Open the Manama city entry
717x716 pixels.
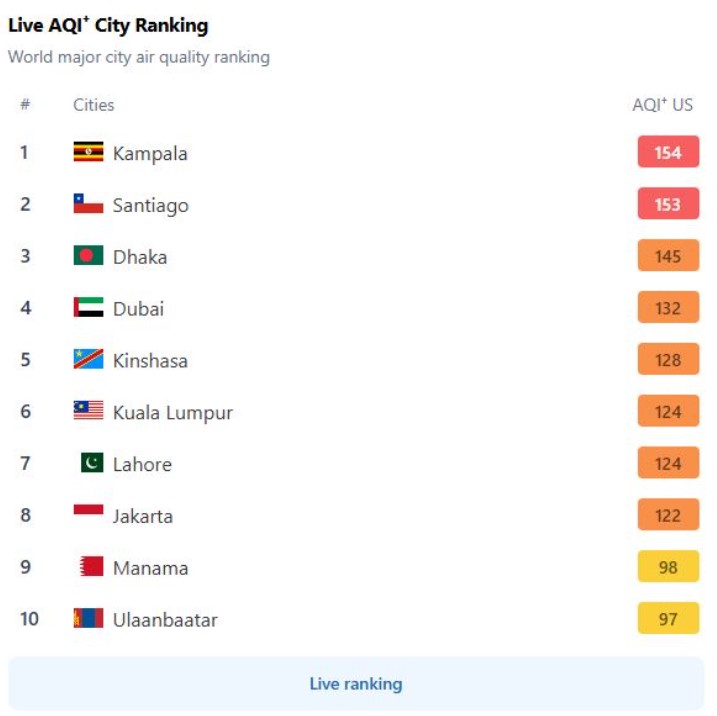click(x=150, y=568)
